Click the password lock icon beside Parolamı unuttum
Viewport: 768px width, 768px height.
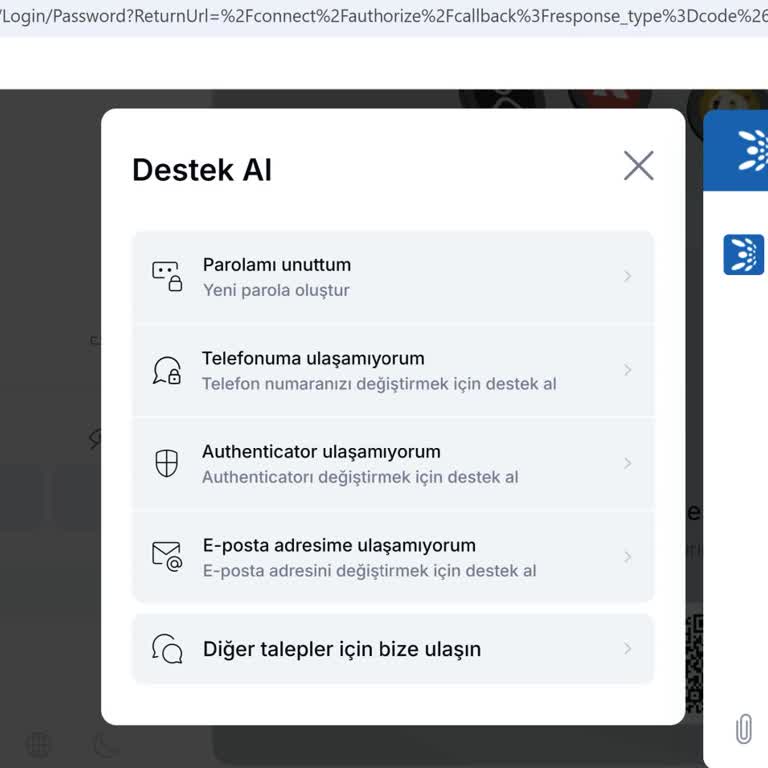167,276
